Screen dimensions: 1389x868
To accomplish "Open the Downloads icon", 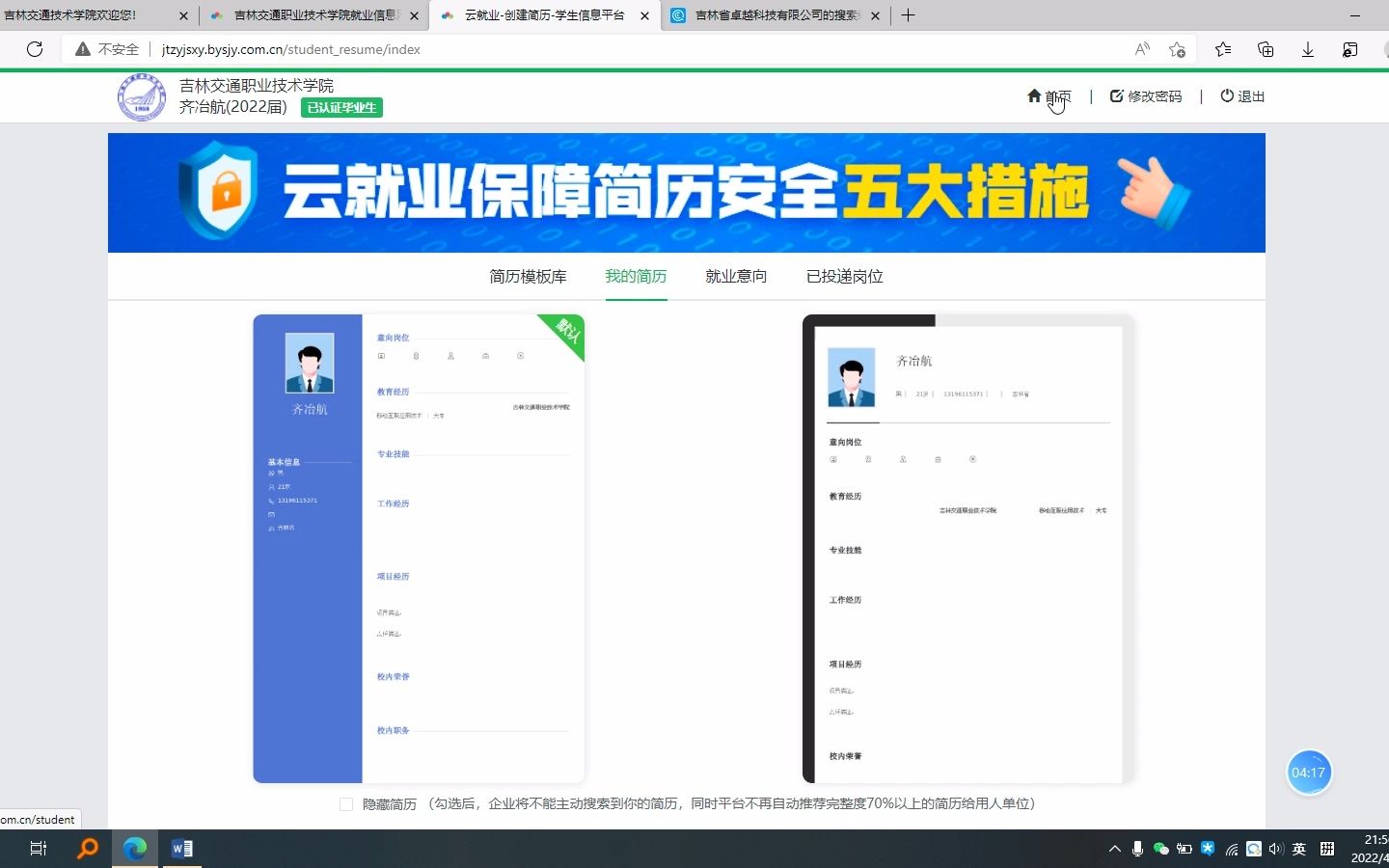I will click(1308, 49).
